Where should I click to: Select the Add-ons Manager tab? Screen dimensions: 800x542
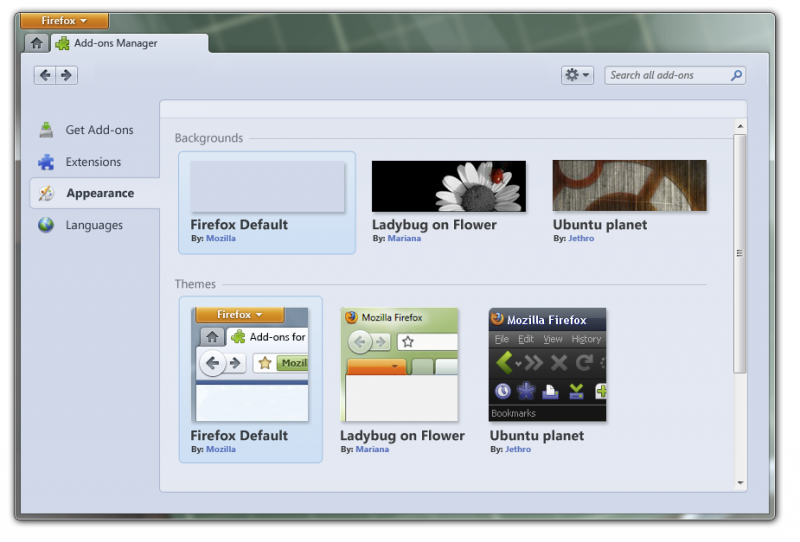point(130,43)
